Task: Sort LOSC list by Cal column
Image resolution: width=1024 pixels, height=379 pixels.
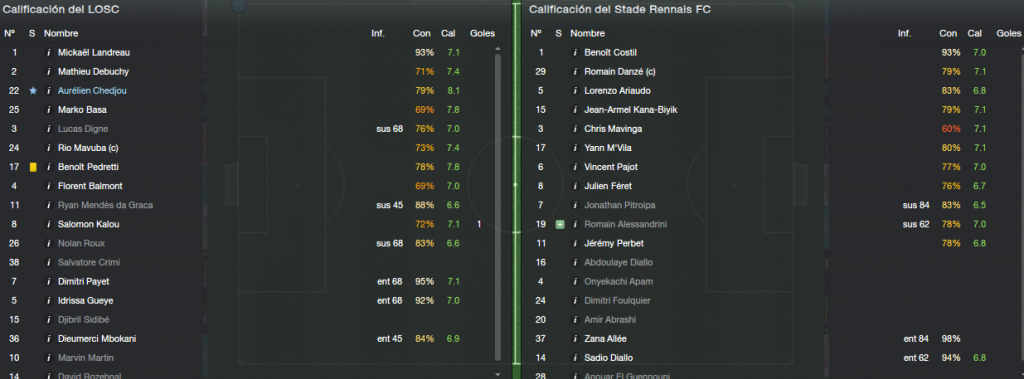Action: point(448,33)
